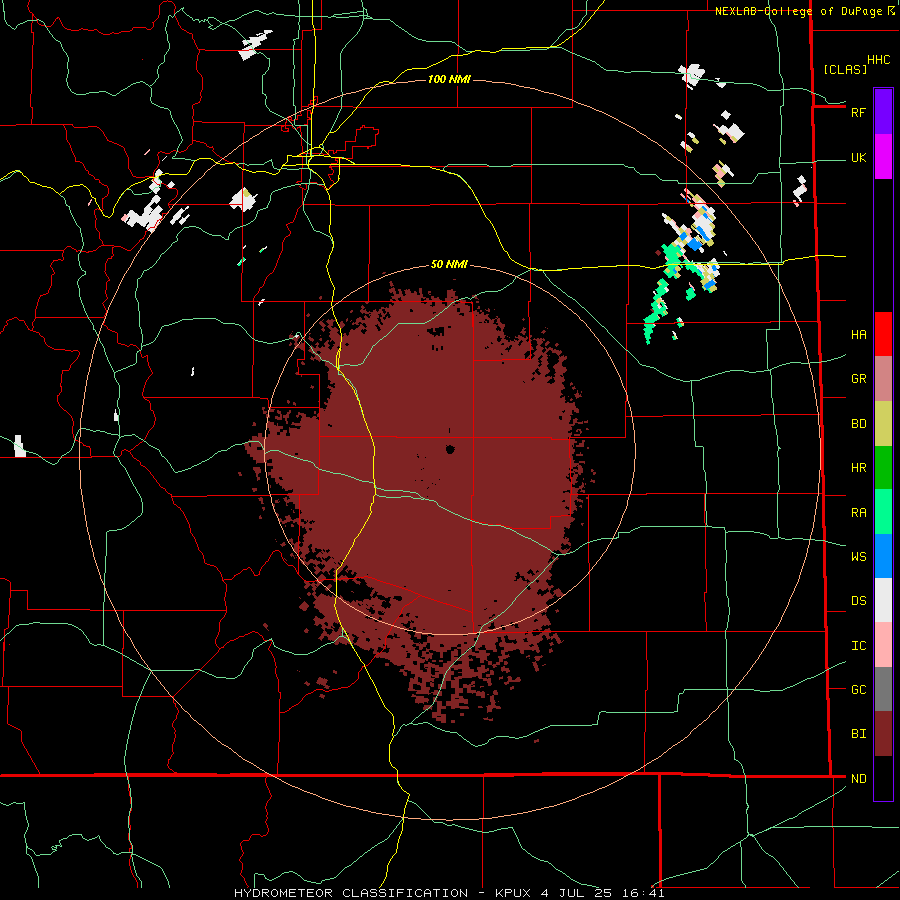
Task: Click the HR legend label
Action: click(858, 468)
